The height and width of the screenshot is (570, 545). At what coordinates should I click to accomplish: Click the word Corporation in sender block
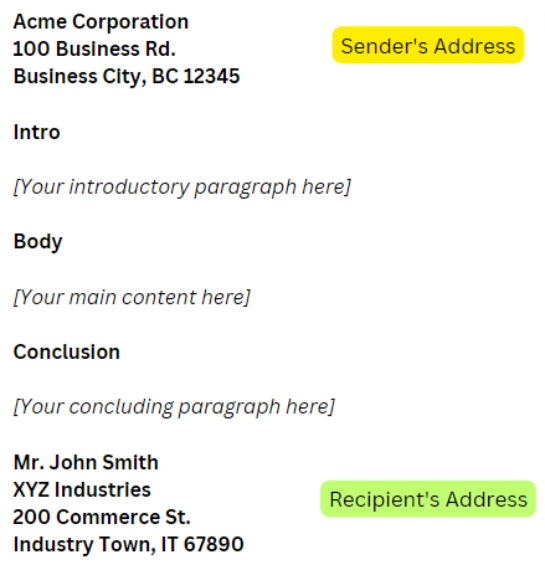[x=131, y=22]
